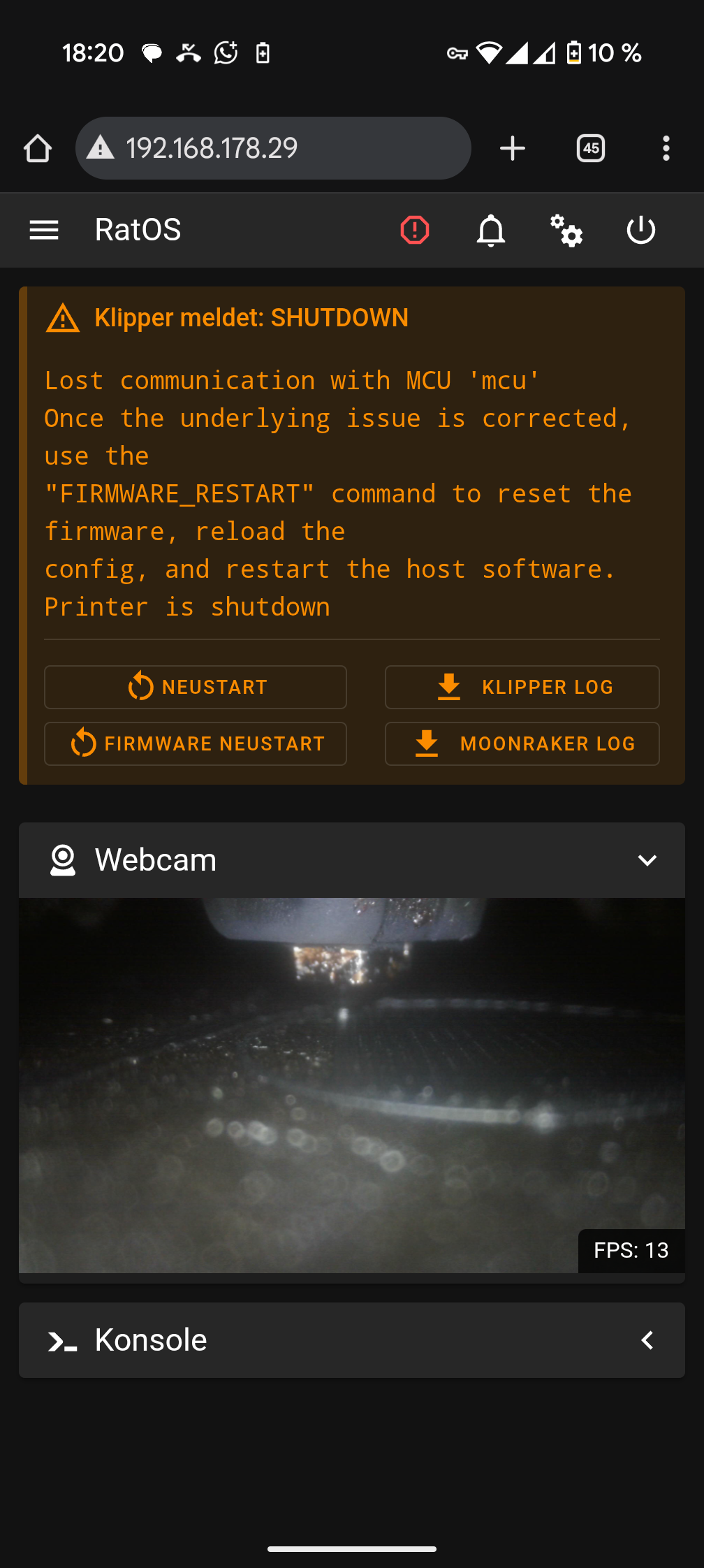The height and width of the screenshot is (1568, 704).
Task: Tap the address bar 192.168.178.29
Action: [x=273, y=148]
